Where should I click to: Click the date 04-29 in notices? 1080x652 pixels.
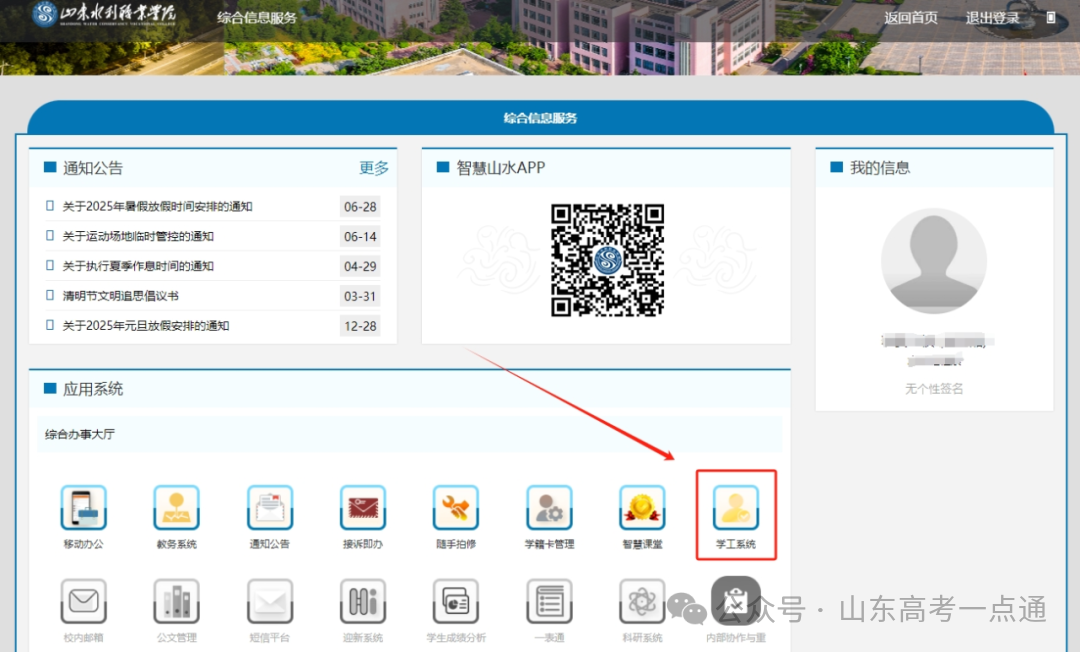point(360,266)
